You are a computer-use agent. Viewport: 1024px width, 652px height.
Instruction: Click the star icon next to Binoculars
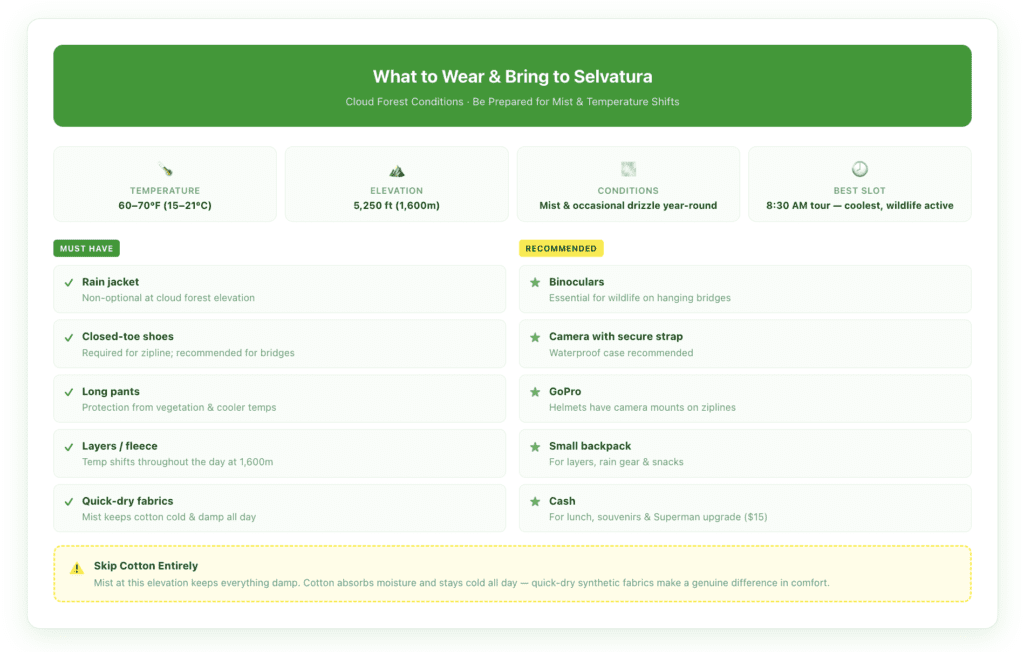point(535,282)
